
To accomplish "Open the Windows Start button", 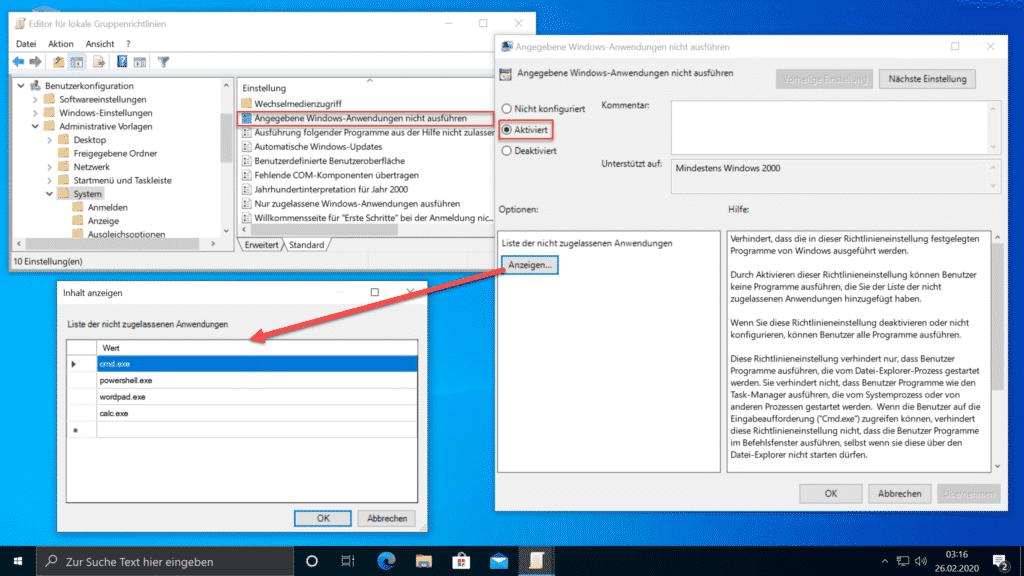I will coord(18,561).
